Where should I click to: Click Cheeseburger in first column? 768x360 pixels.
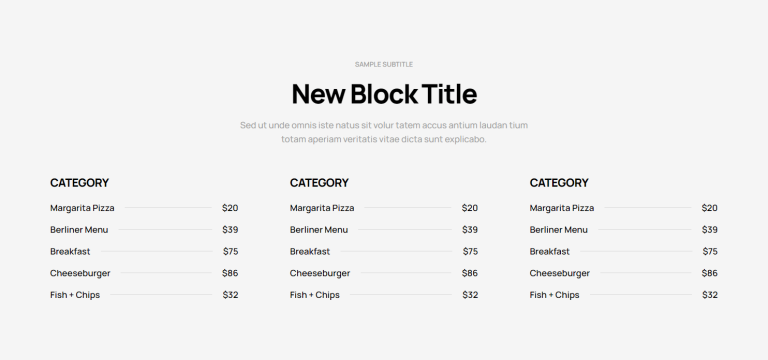[80, 273]
